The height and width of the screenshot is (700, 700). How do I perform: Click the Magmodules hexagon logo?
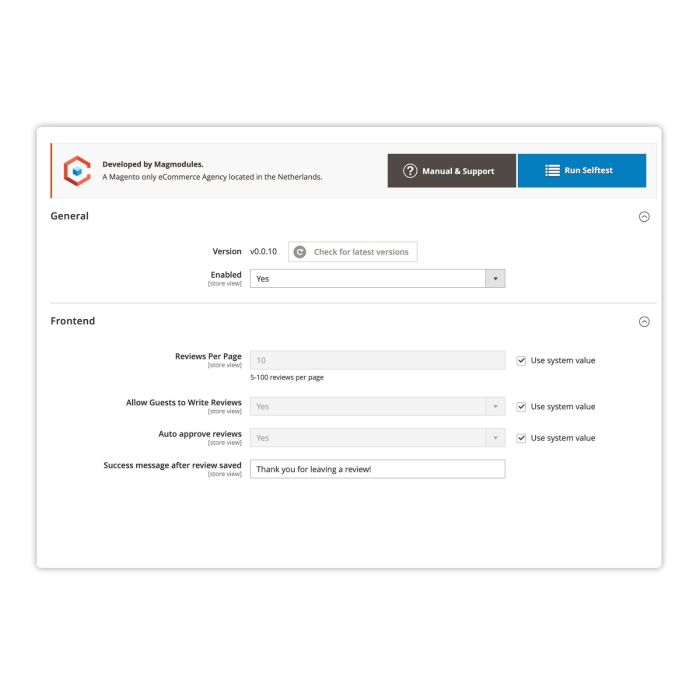[x=77, y=171]
